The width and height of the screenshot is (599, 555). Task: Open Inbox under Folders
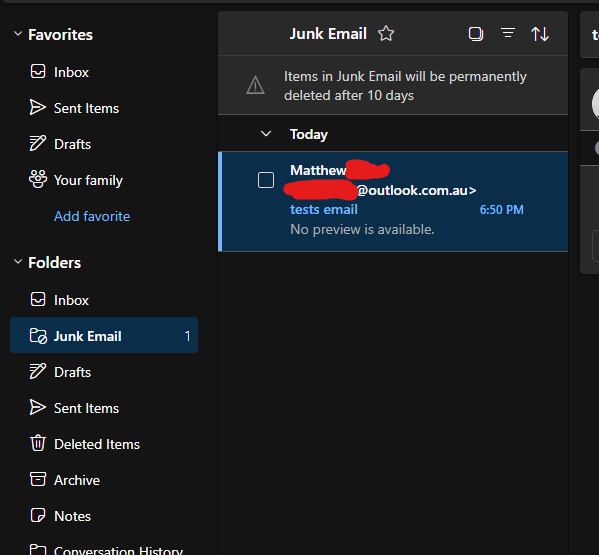point(104,300)
